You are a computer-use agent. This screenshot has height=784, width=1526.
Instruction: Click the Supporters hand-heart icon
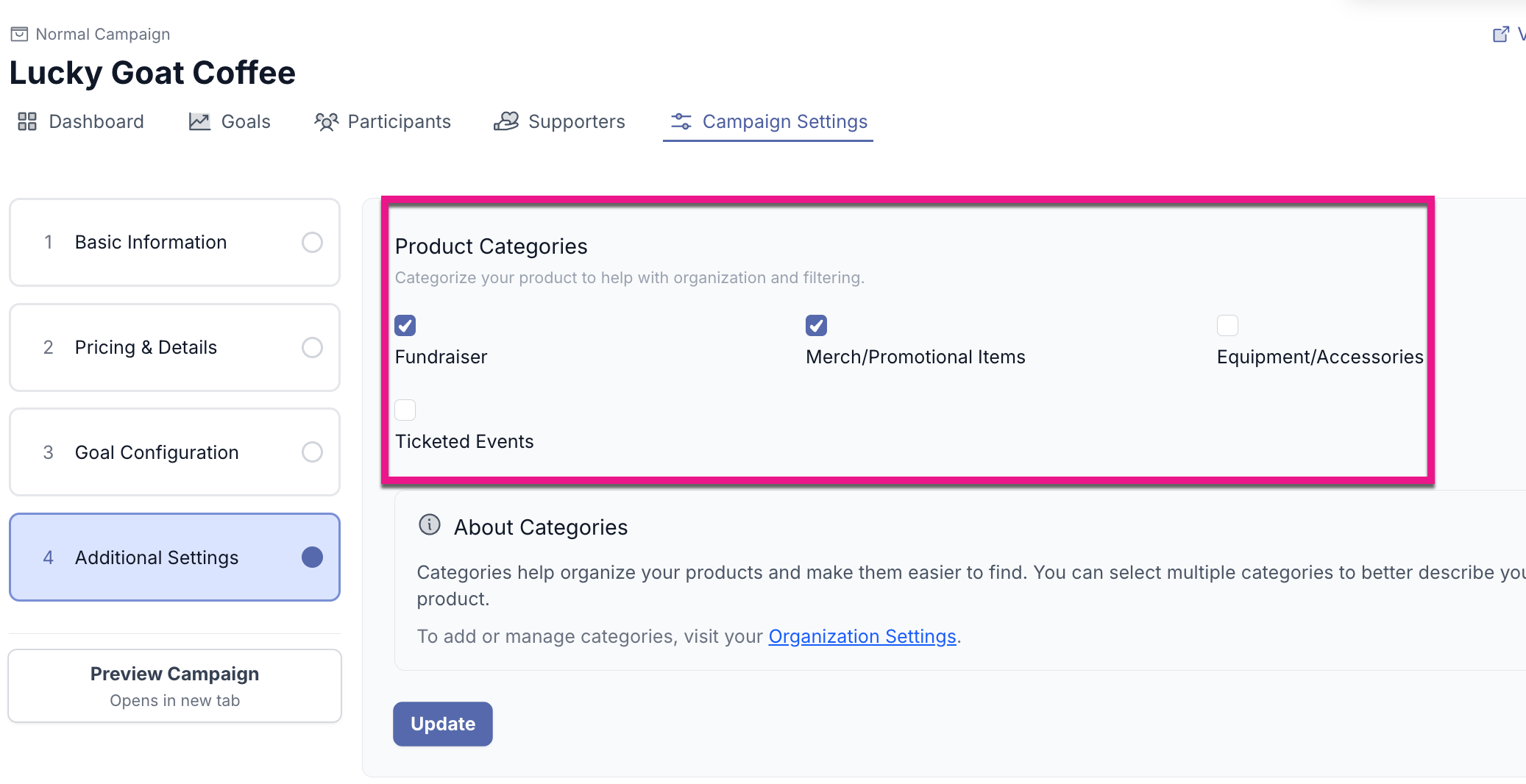tap(506, 121)
